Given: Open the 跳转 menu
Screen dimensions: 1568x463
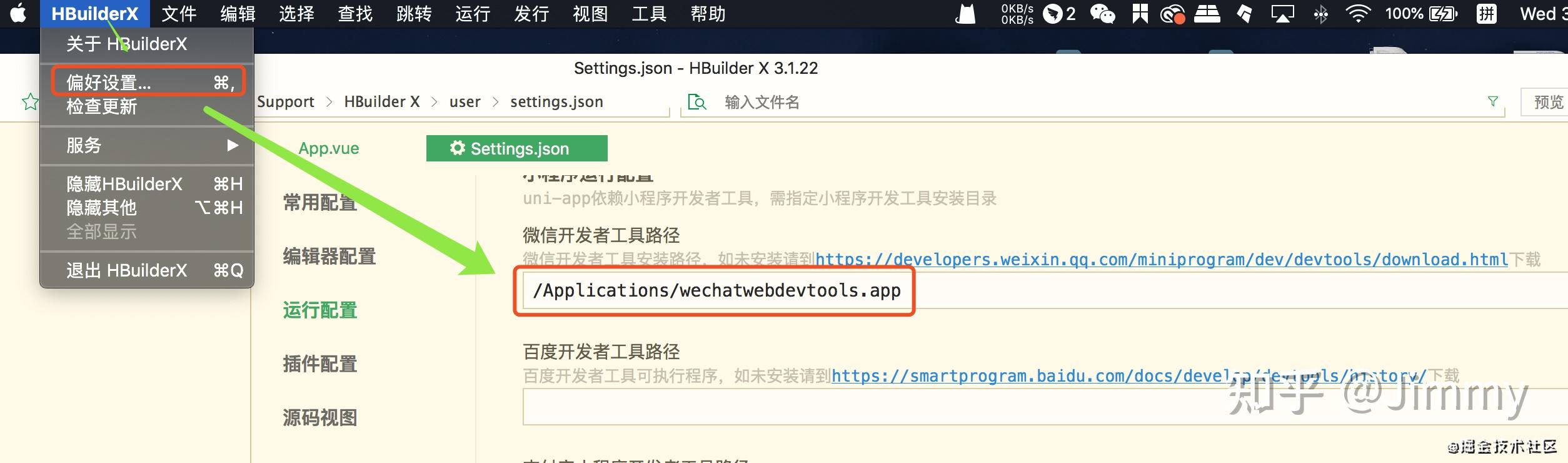Looking at the screenshot, I should coord(414,14).
